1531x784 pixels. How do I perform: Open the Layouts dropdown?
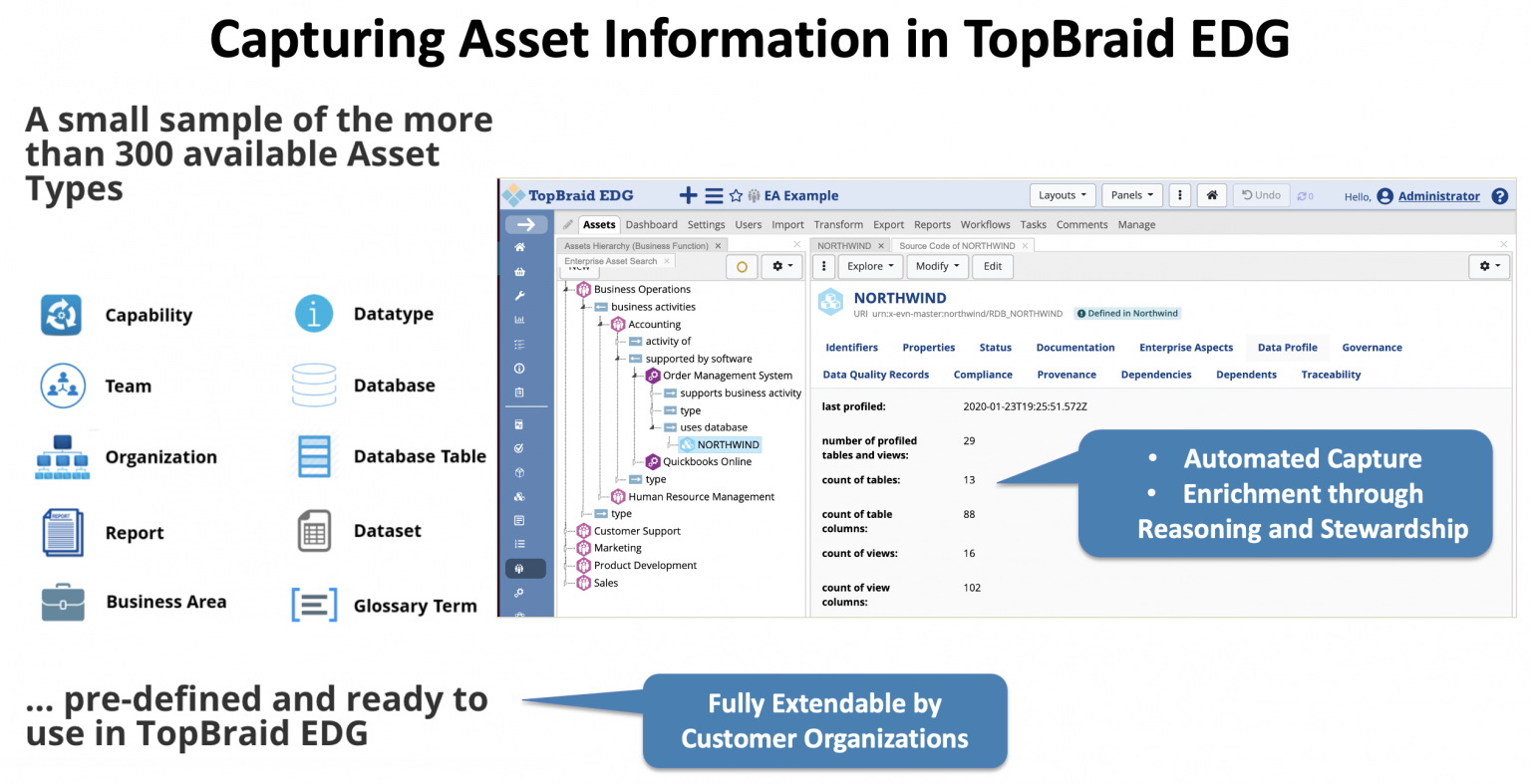tap(1062, 195)
